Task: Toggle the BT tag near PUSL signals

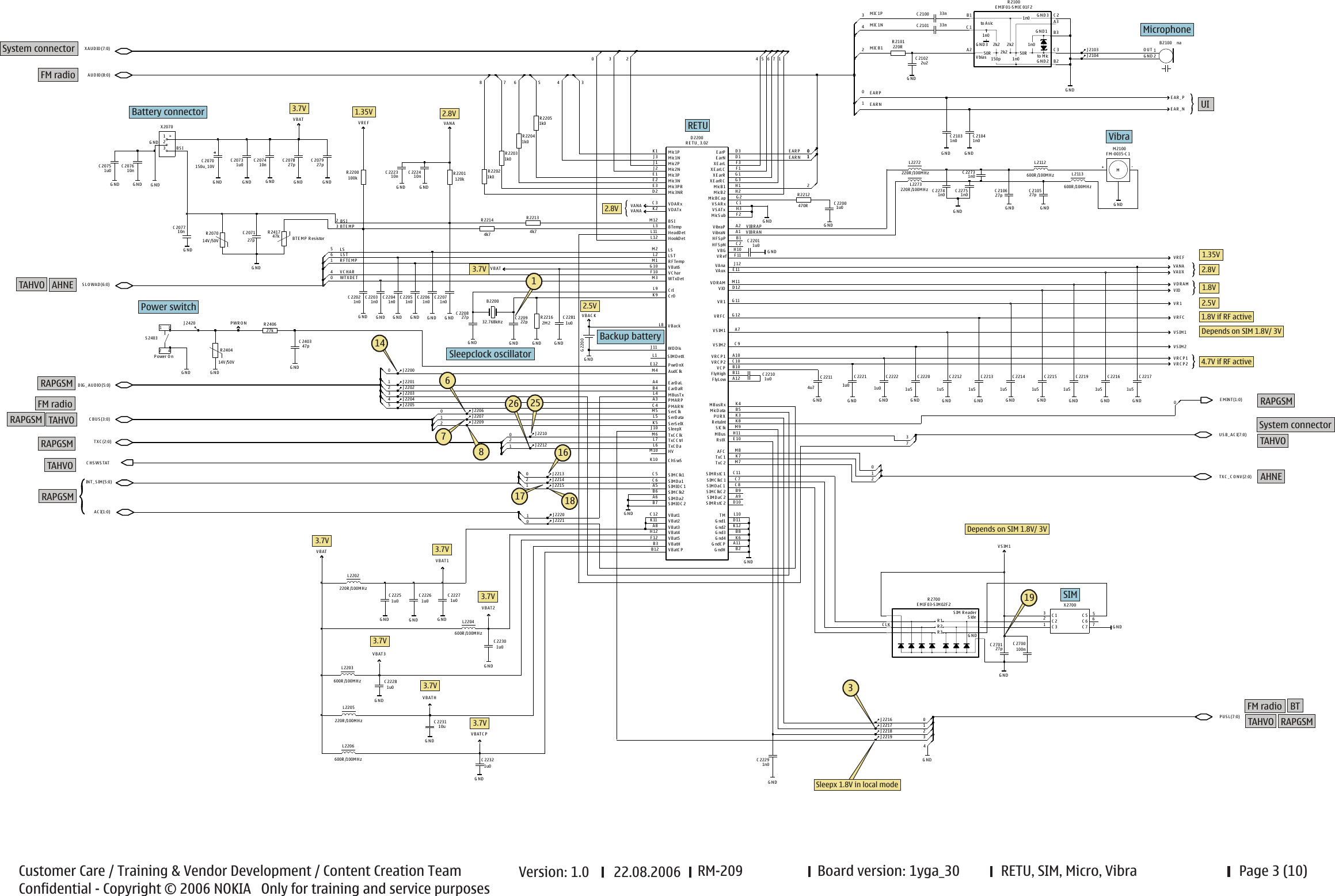Action: (x=1295, y=706)
